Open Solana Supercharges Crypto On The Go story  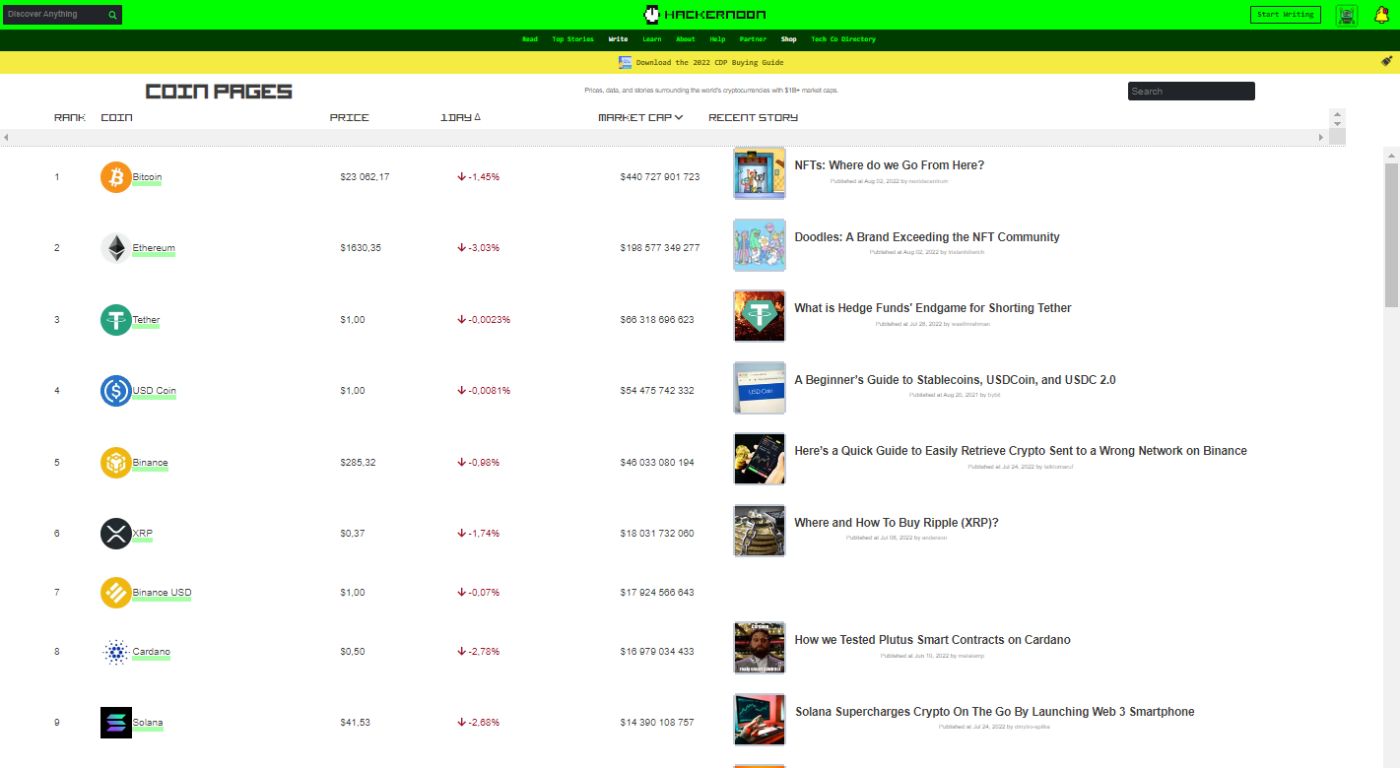994,712
